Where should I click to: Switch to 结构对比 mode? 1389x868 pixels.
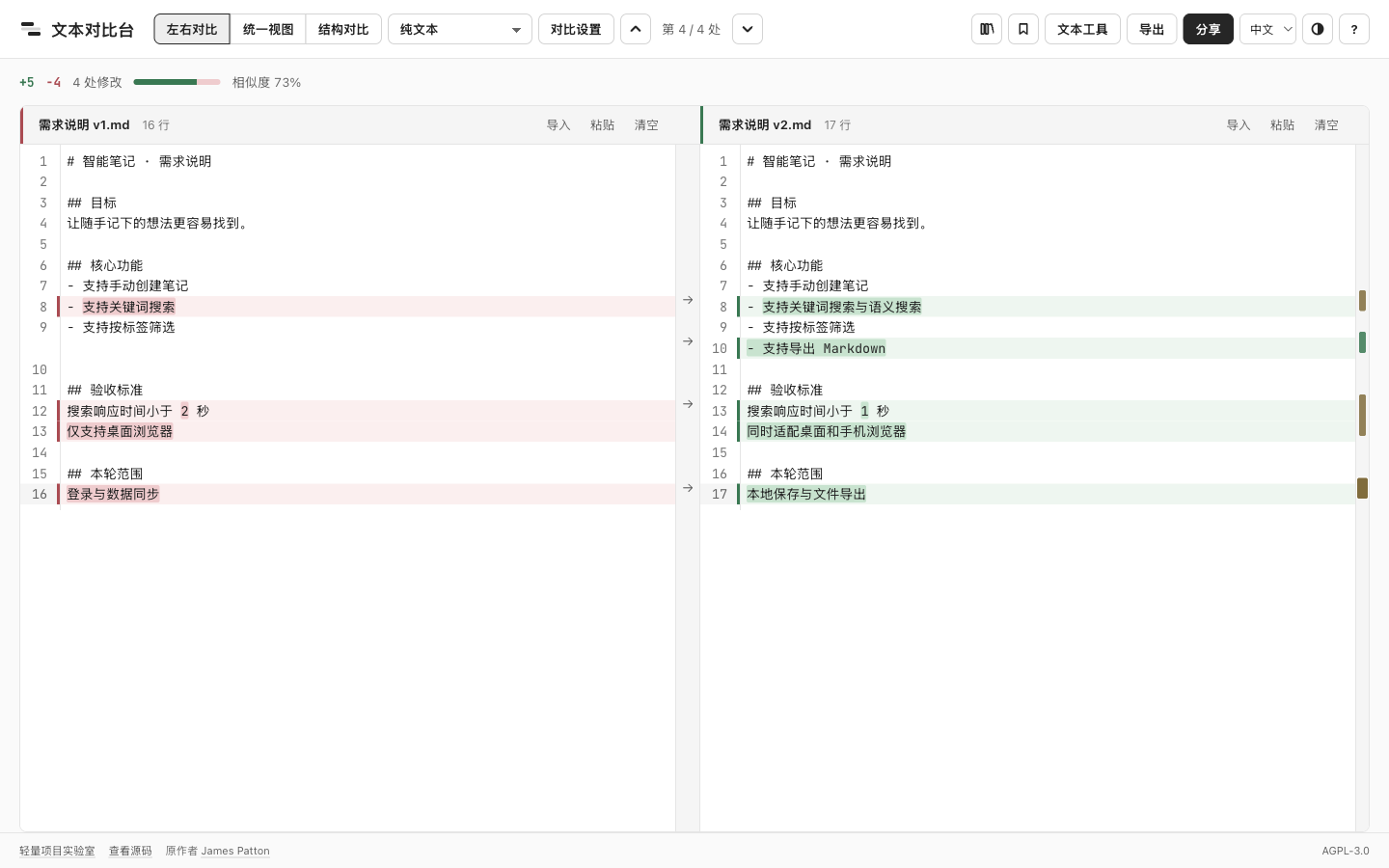point(343,29)
